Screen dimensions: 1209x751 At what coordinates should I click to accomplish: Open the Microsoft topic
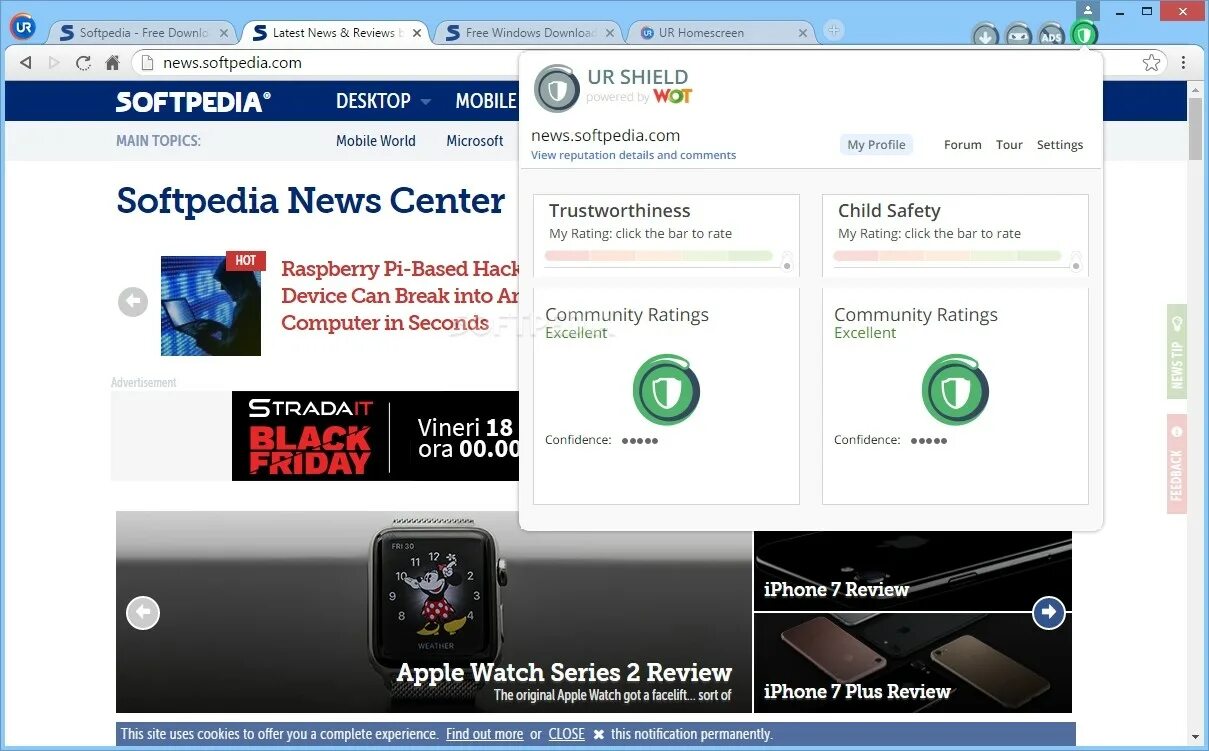pos(475,141)
